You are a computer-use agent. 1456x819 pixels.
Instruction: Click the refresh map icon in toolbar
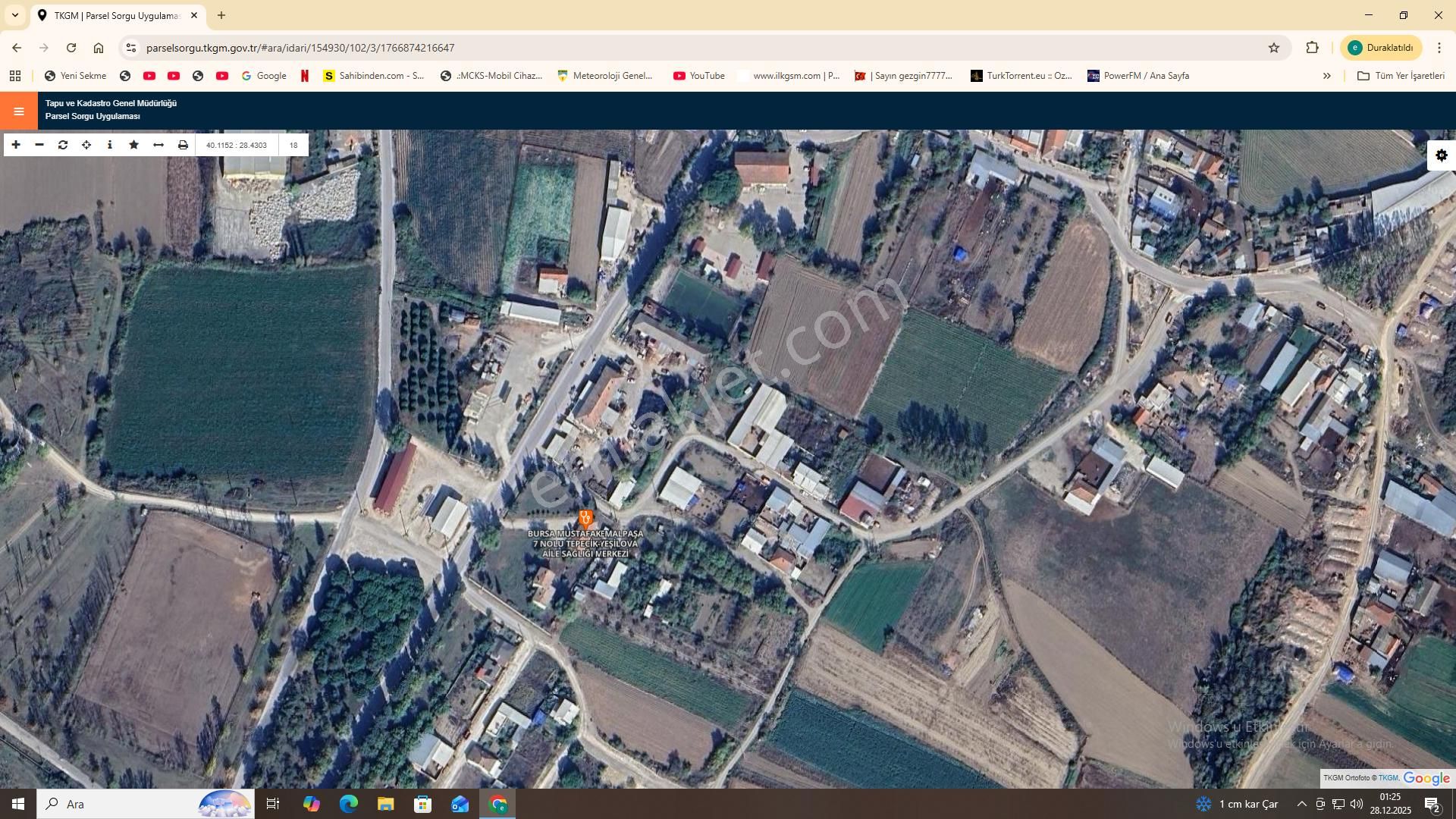pyautogui.click(x=63, y=145)
